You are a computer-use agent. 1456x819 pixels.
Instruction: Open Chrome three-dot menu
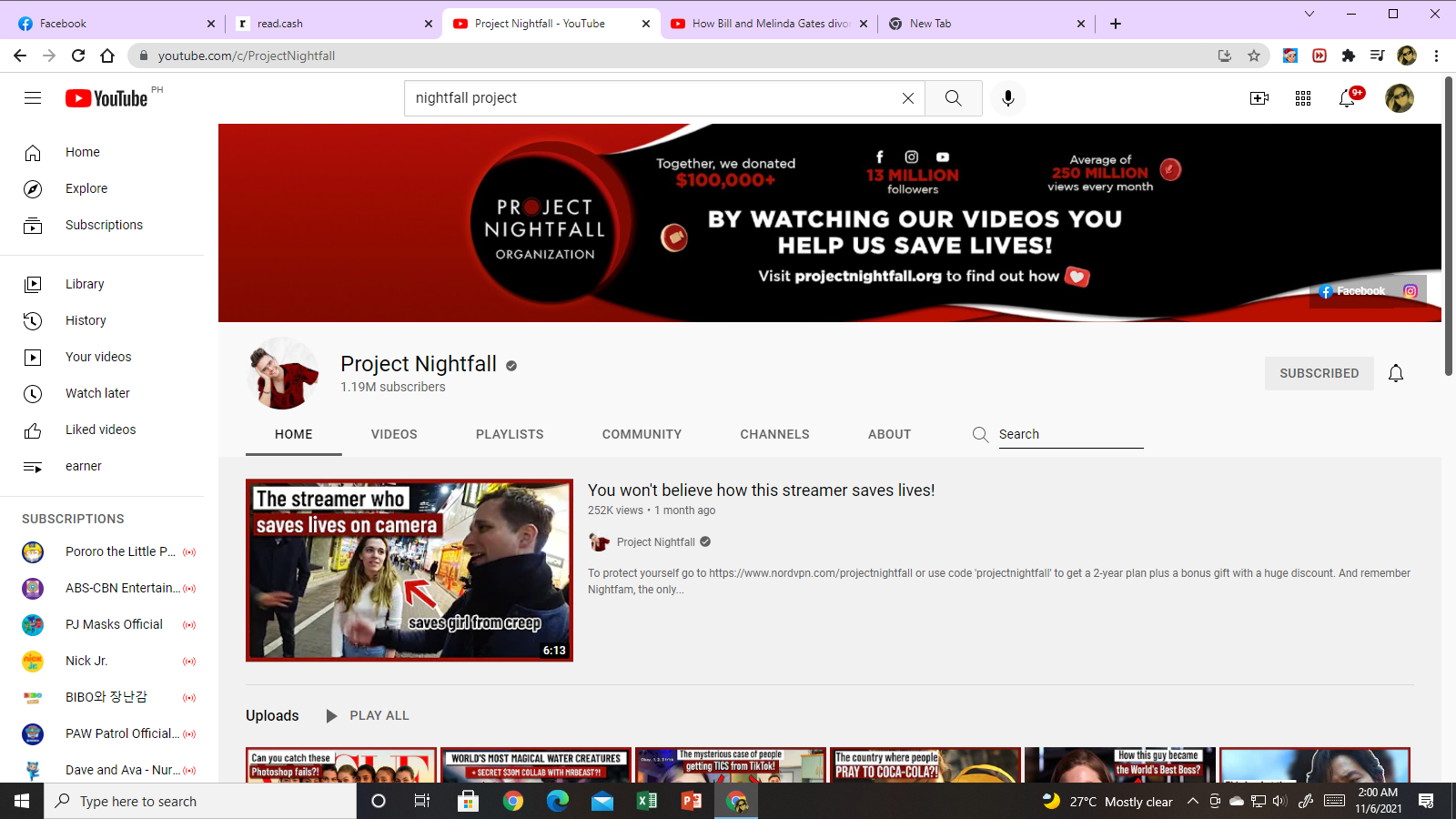tap(1436, 56)
